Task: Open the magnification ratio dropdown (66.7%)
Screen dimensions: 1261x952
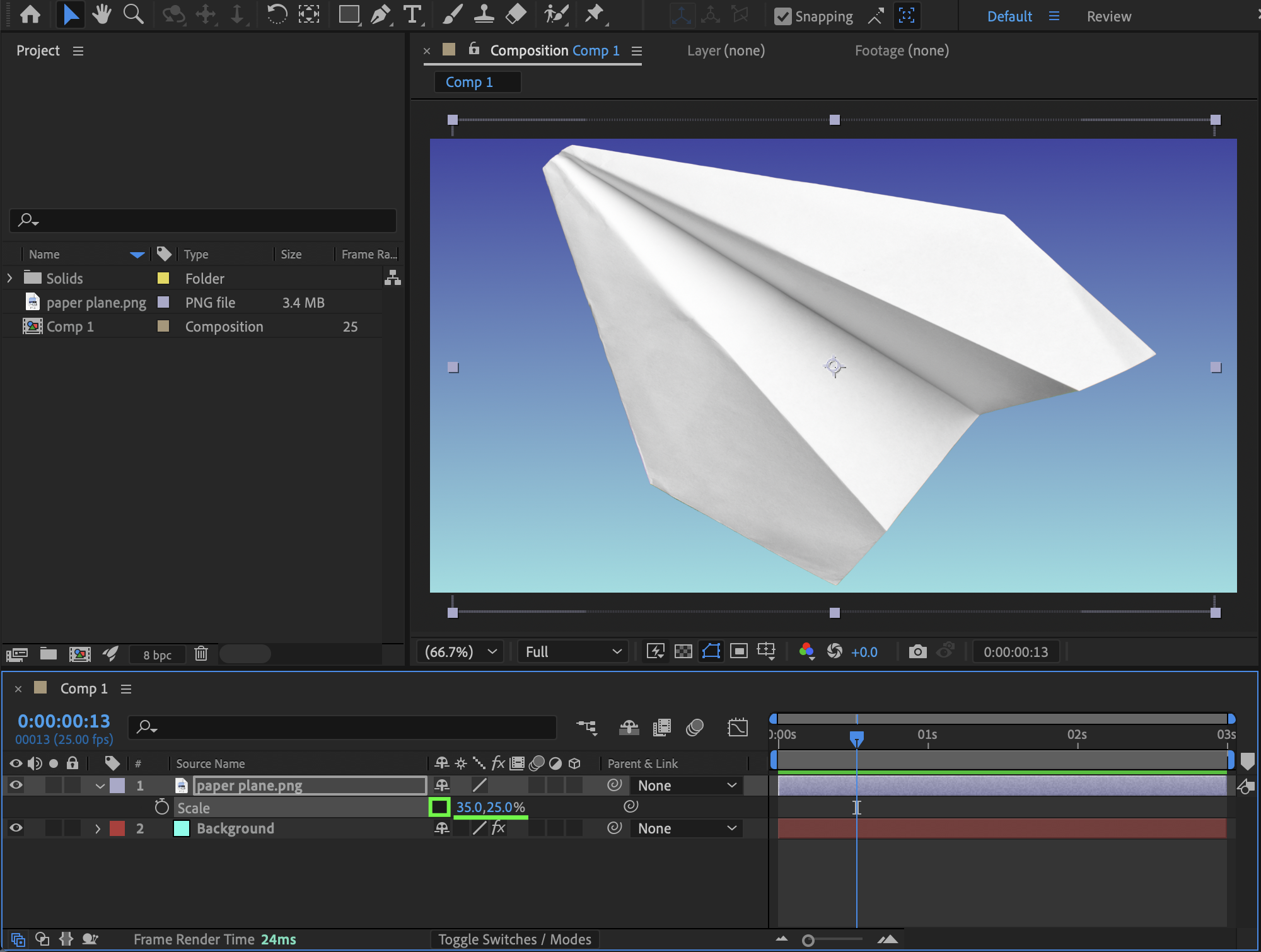Action: point(461,651)
